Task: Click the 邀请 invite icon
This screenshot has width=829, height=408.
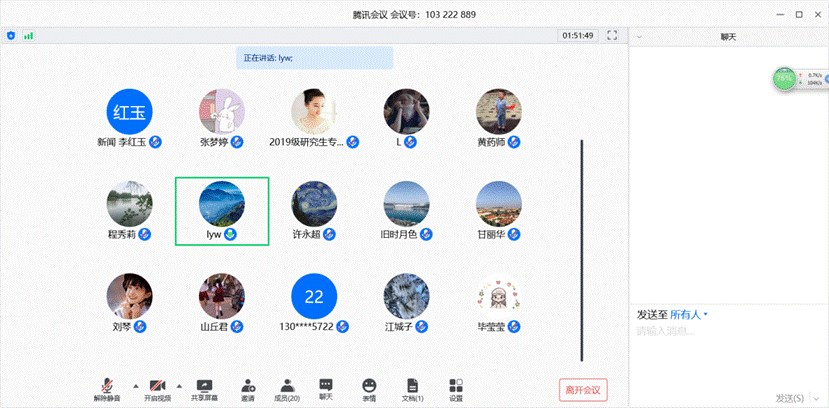Action: pos(247,386)
